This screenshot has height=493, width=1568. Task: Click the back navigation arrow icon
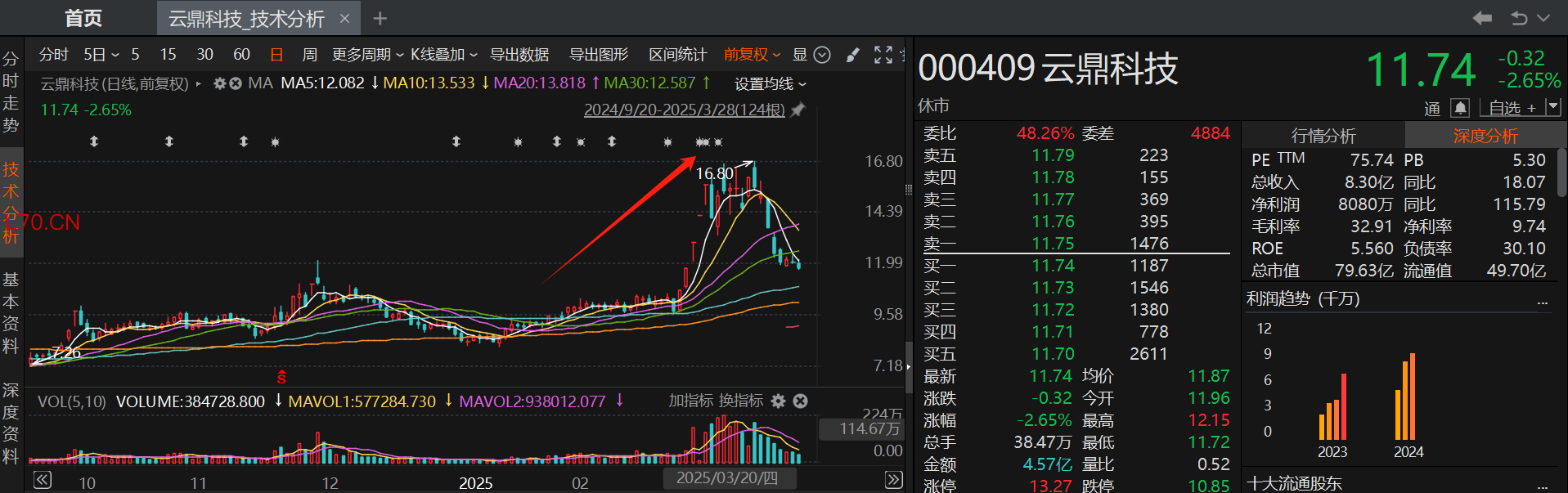point(1482,18)
